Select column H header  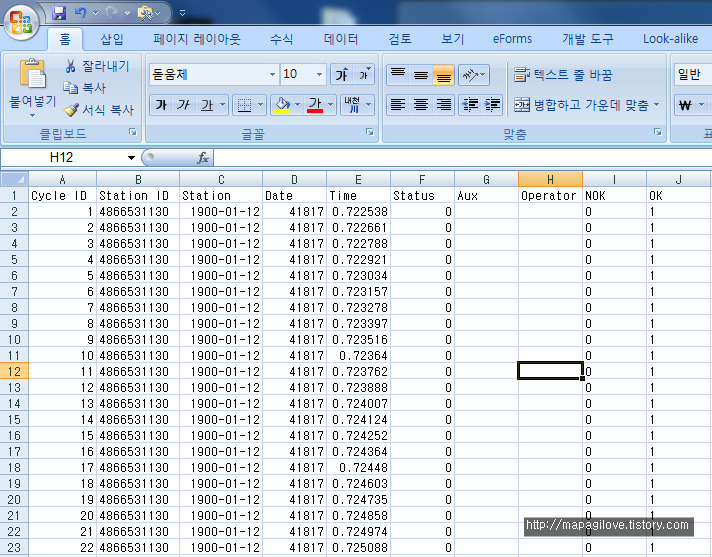tap(550, 179)
